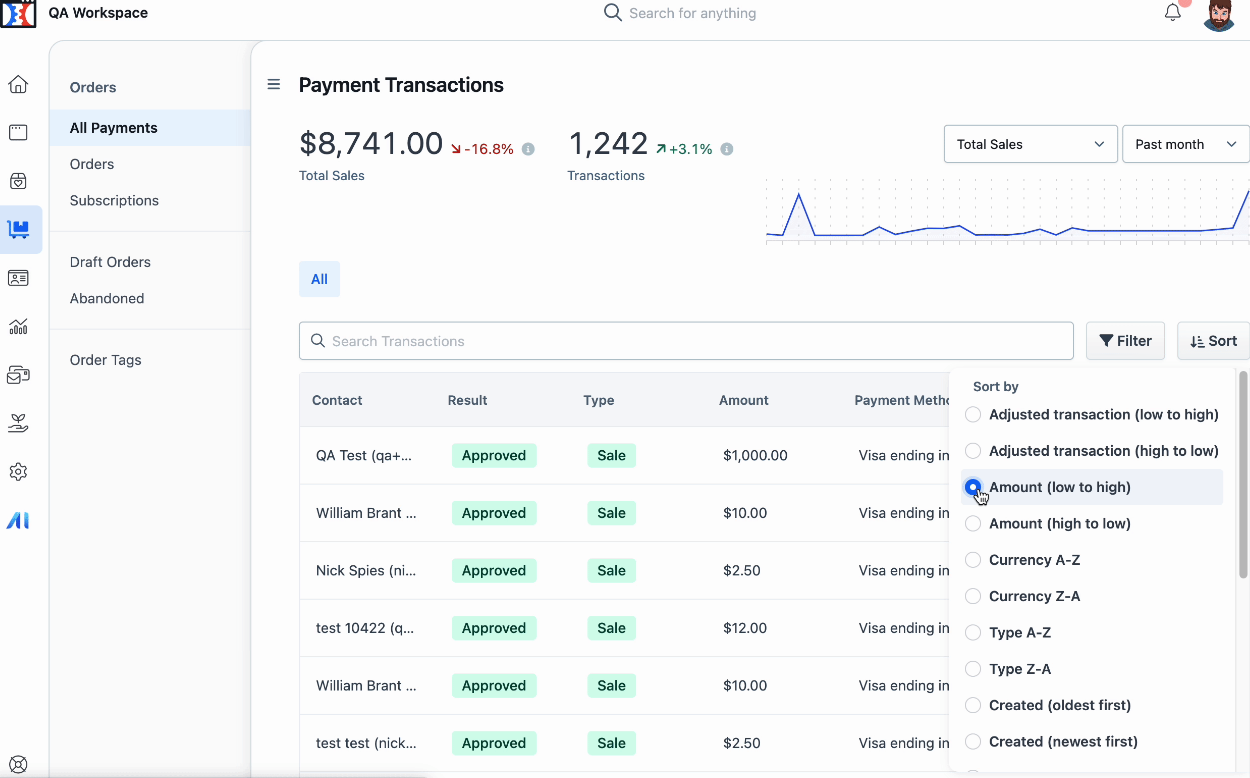1250x778 pixels.
Task: Click the Search Transactions input field
Action: click(x=686, y=341)
